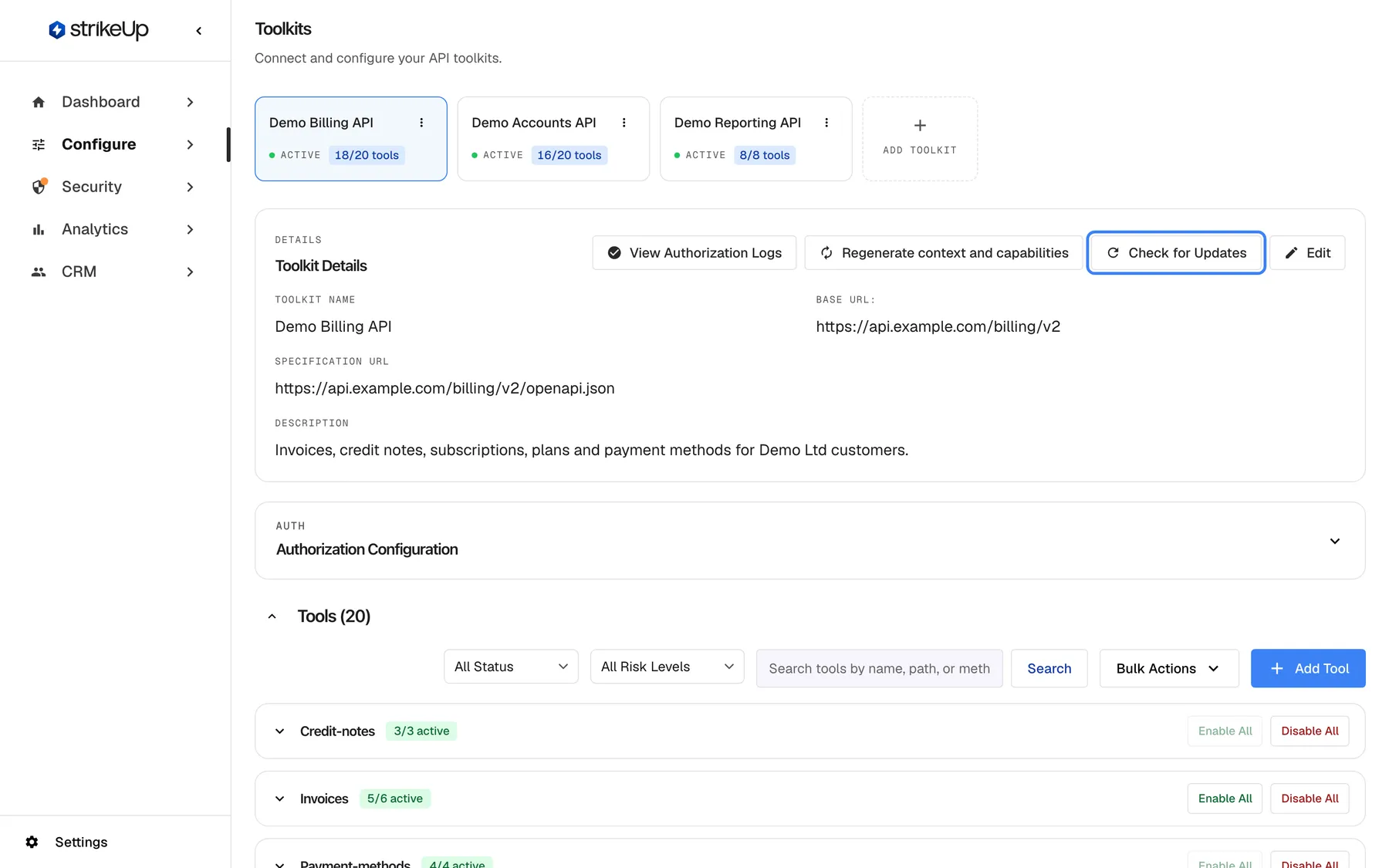Select the Demo Accounts API toolkit card

point(553,139)
